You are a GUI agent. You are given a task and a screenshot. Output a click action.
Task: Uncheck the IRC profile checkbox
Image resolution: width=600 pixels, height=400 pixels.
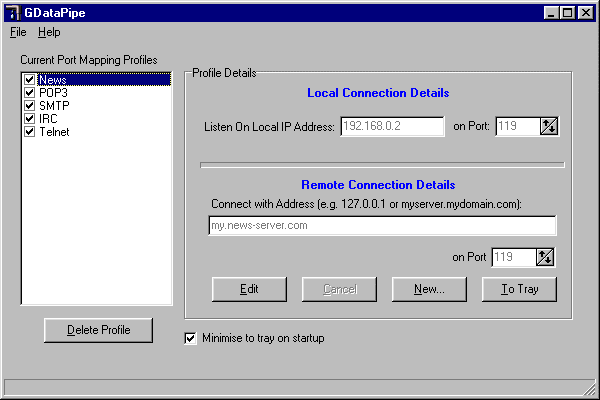click(x=29, y=118)
